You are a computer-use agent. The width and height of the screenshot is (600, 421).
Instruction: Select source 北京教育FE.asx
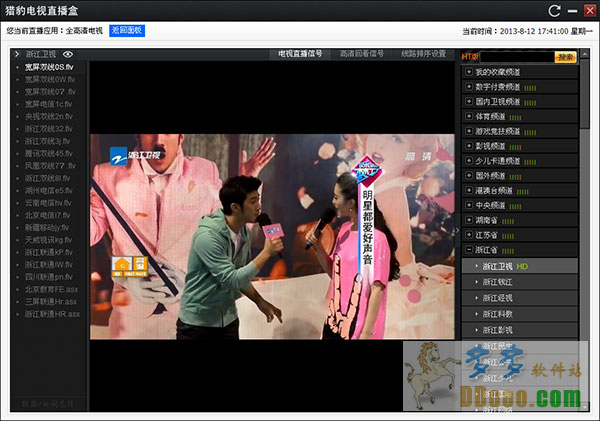pyautogui.click(x=49, y=289)
